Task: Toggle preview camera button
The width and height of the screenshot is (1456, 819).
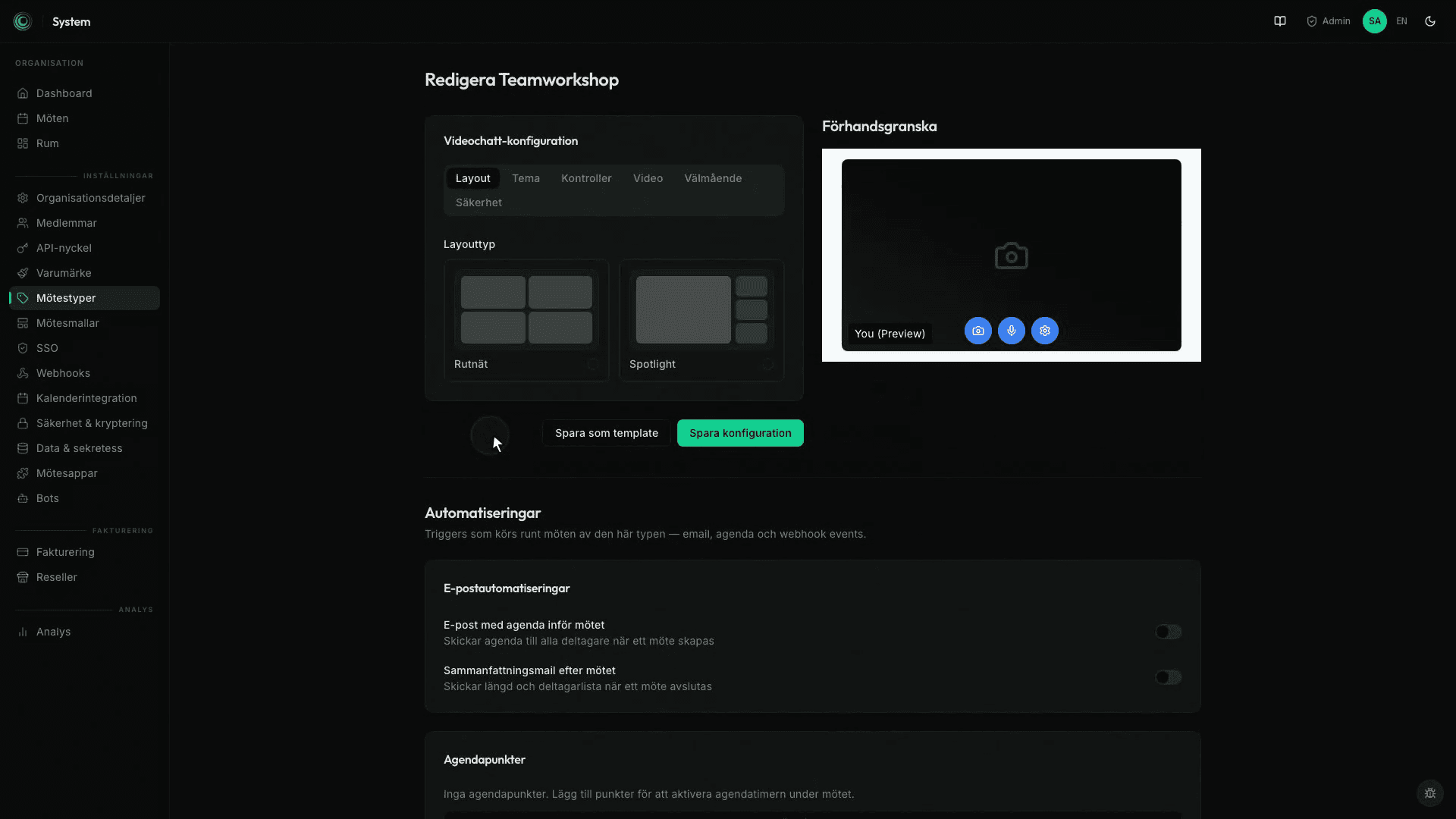Action: point(978,331)
